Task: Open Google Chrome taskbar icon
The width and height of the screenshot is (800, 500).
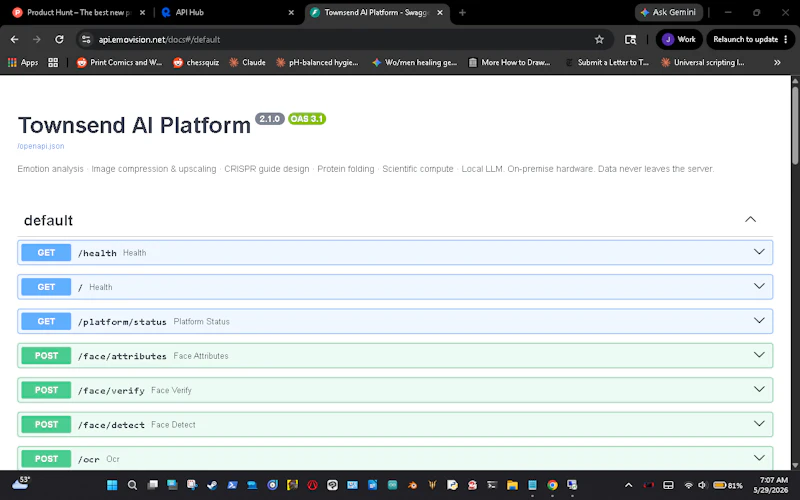Action: [x=552, y=485]
